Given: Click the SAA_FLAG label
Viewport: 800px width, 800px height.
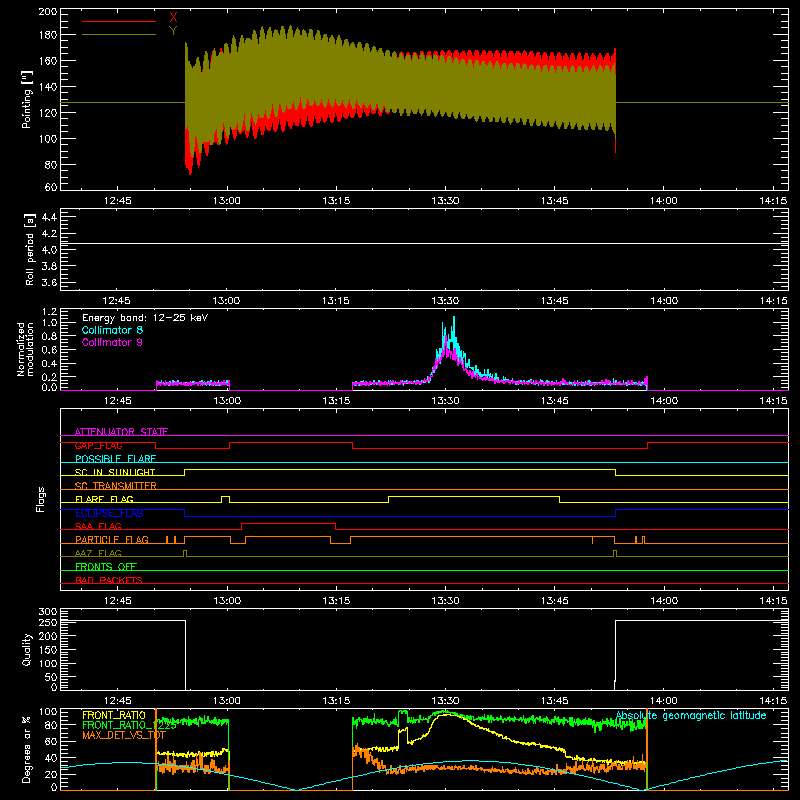Looking at the screenshot, I should 98,526.
